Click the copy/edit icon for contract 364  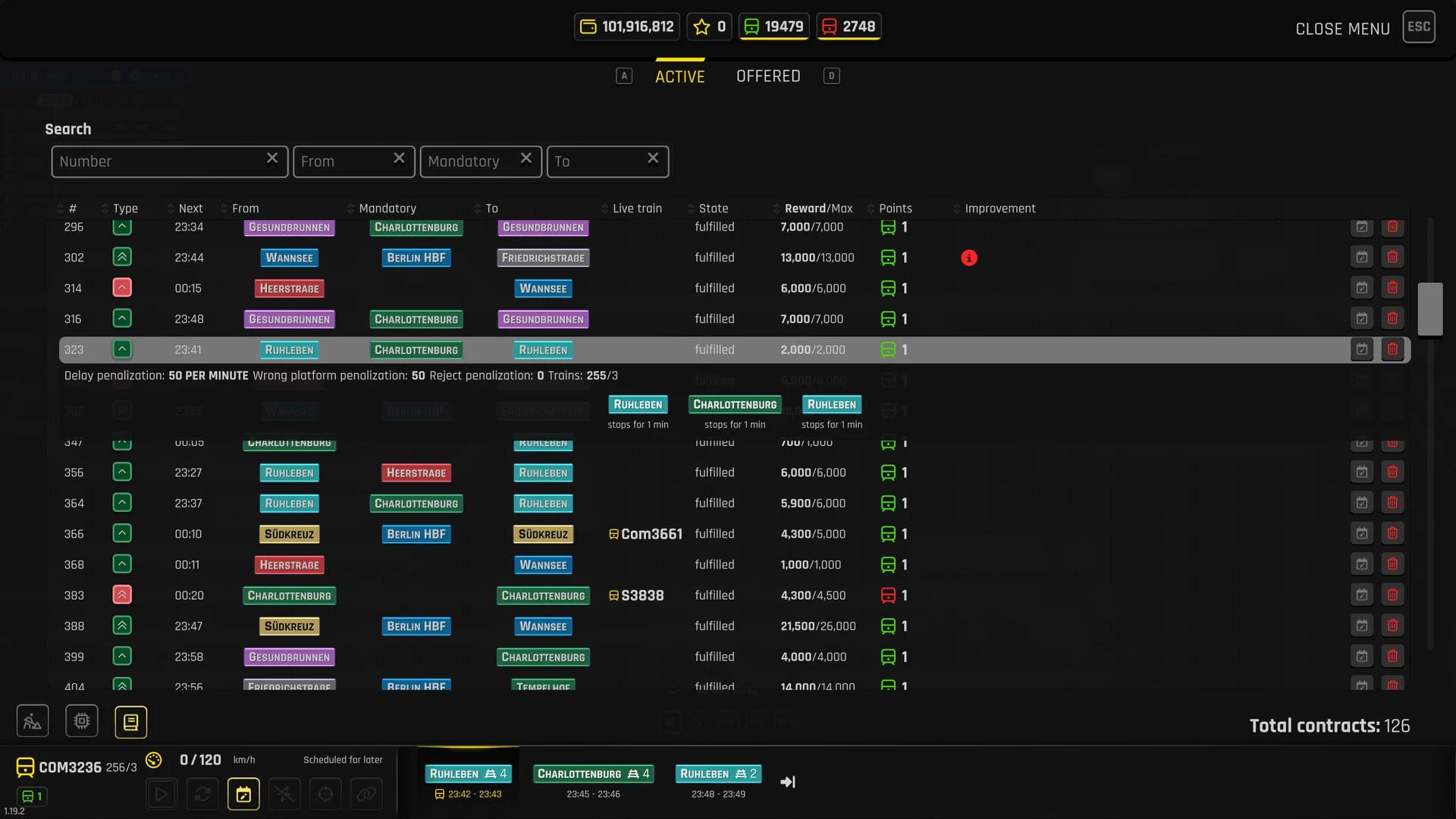point(1362,502)
